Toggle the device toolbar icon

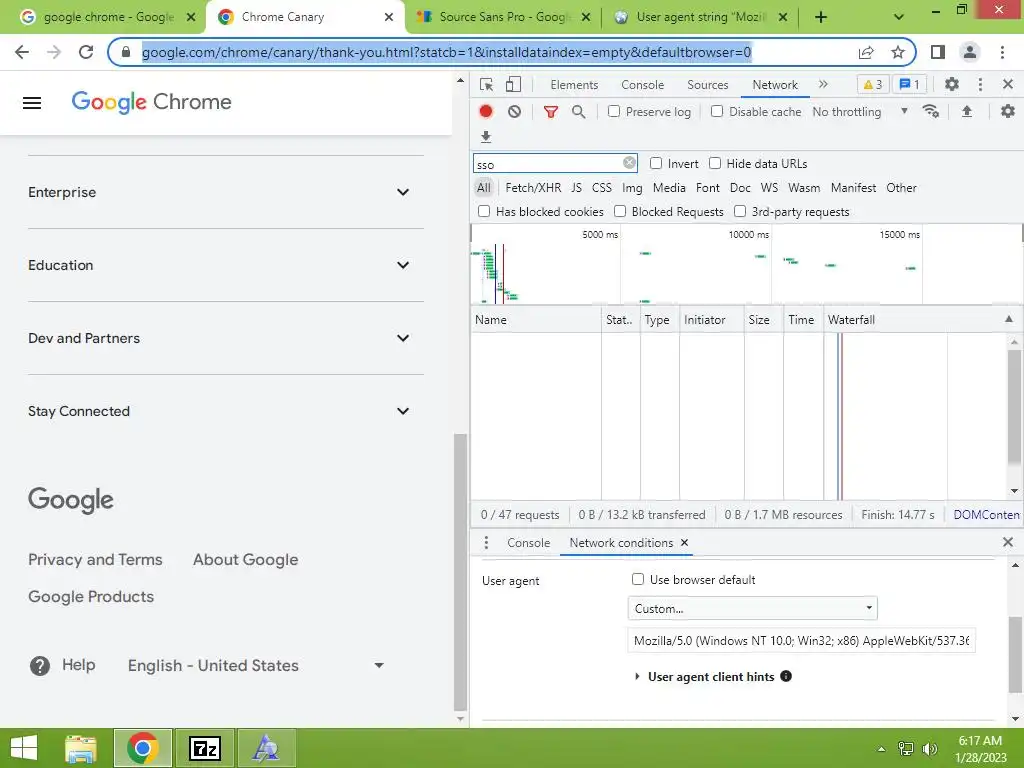[x=513, y=84]
